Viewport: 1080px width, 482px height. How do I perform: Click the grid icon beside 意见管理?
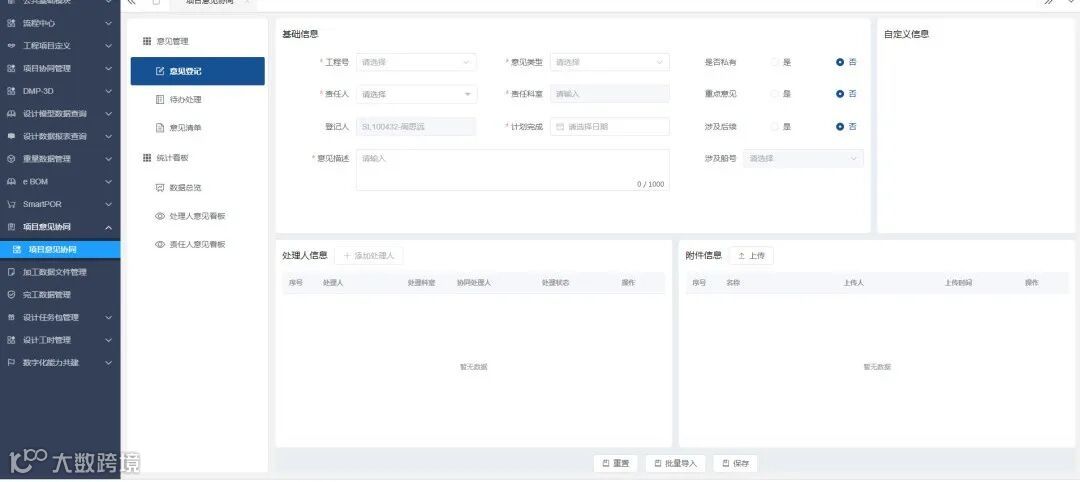pyautogui.click(x=147, y=42)
